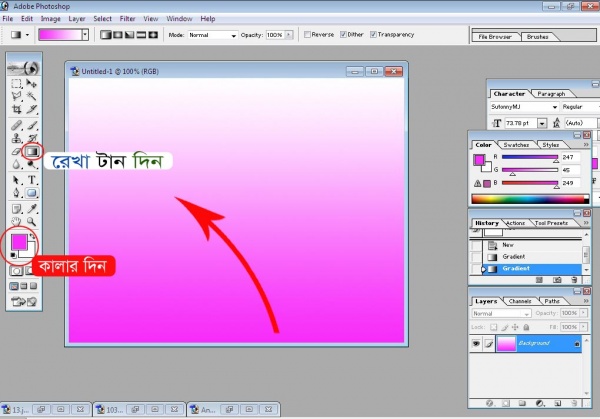Image resolution: width=600 pixels, height=419 pixels.
Task: Click the R value field showing 247
Action: [571, 157]
